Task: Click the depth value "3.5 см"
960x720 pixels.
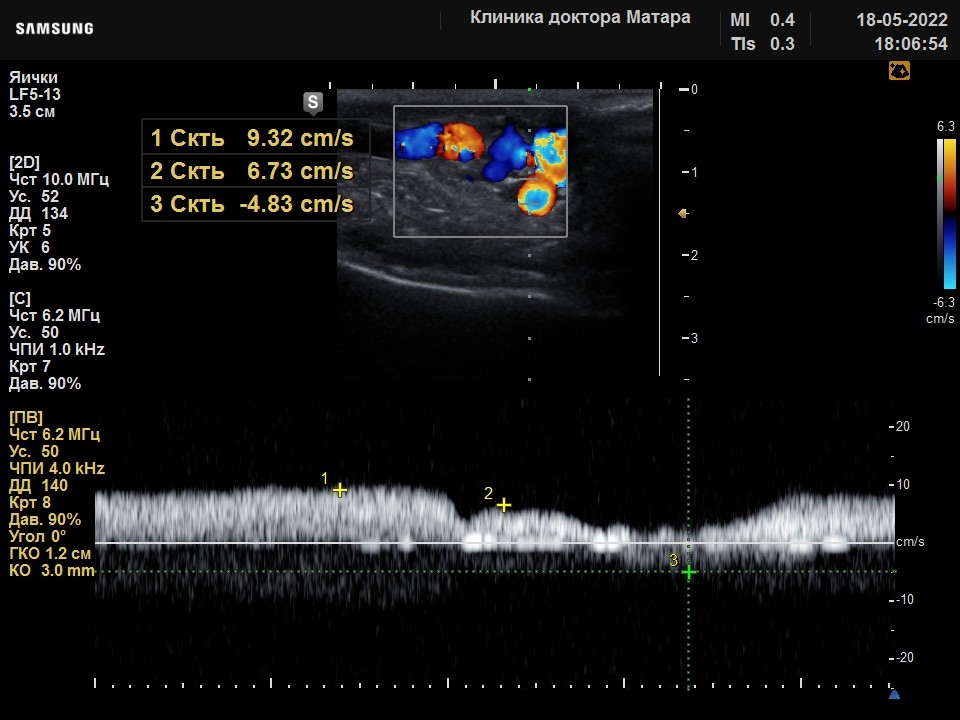Action: (32, 111)
